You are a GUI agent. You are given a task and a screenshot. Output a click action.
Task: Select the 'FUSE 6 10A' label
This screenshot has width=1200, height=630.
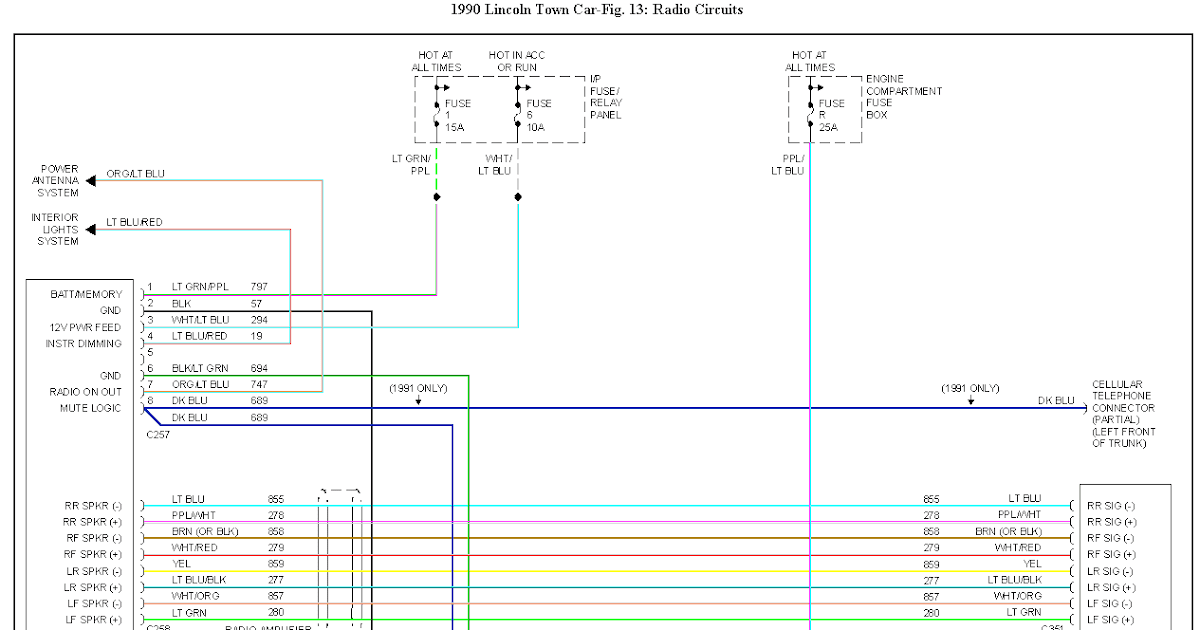pos(539,115)
